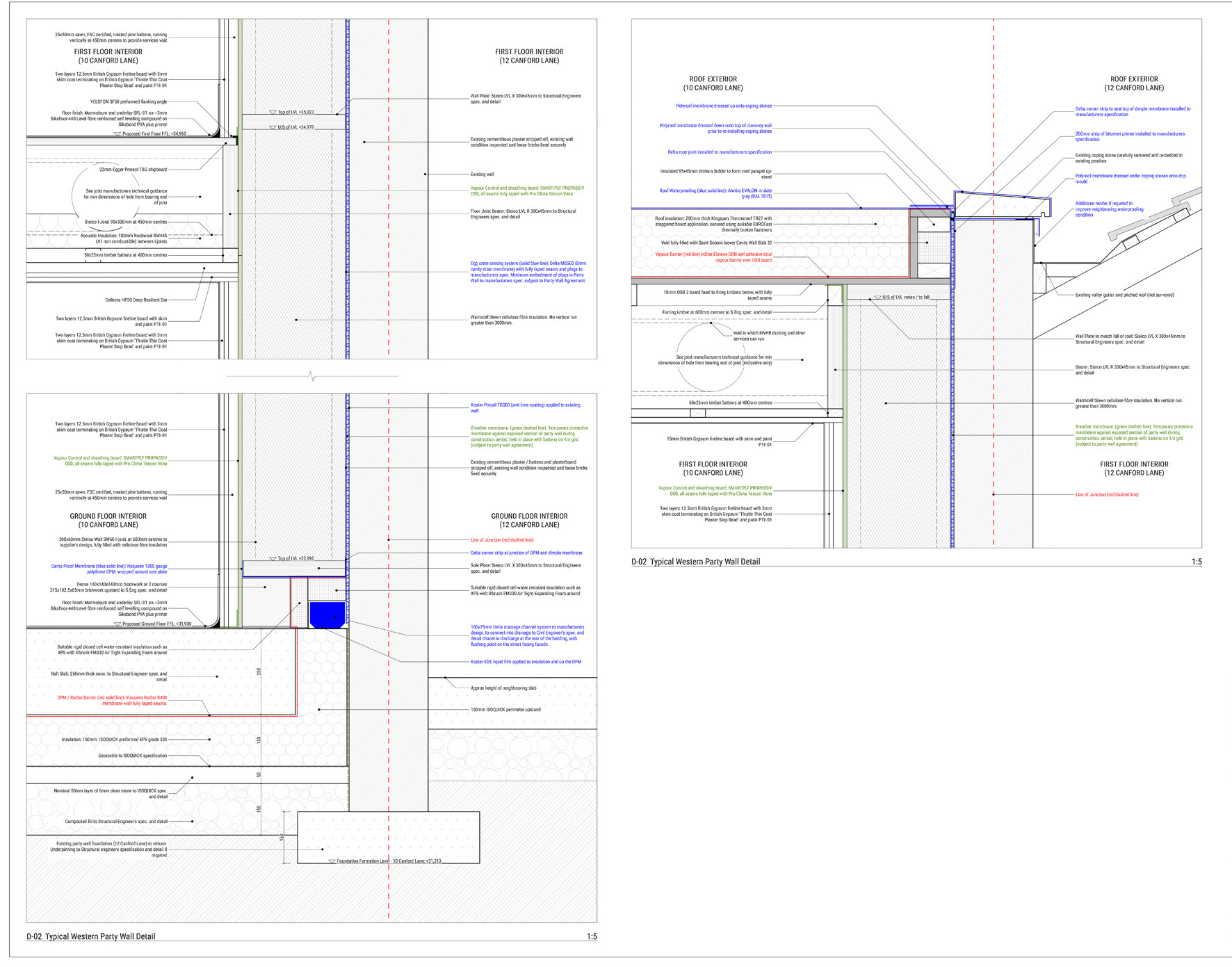
Task: Select the 'ROOF EXTERIOR (10 CANFORD LANE)' heading
Action: 713,83
